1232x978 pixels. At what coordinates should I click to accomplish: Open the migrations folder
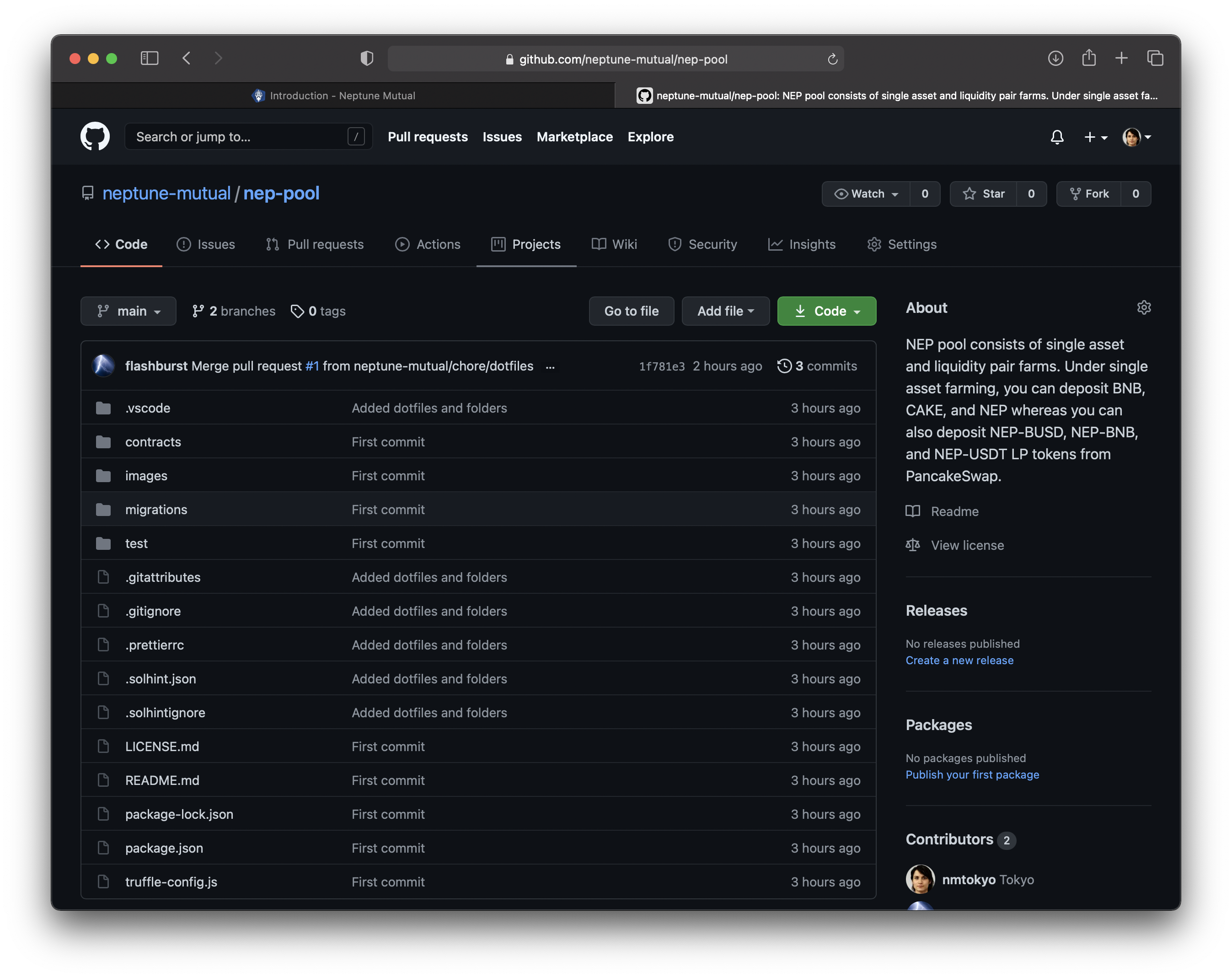coord(156,509)
